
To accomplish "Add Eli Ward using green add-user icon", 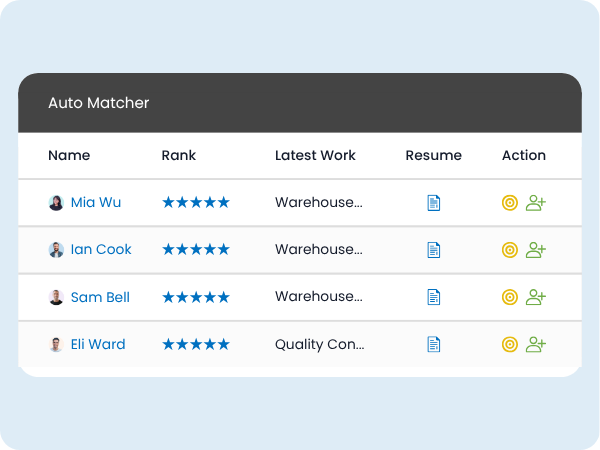I will [x=536, y=344].
